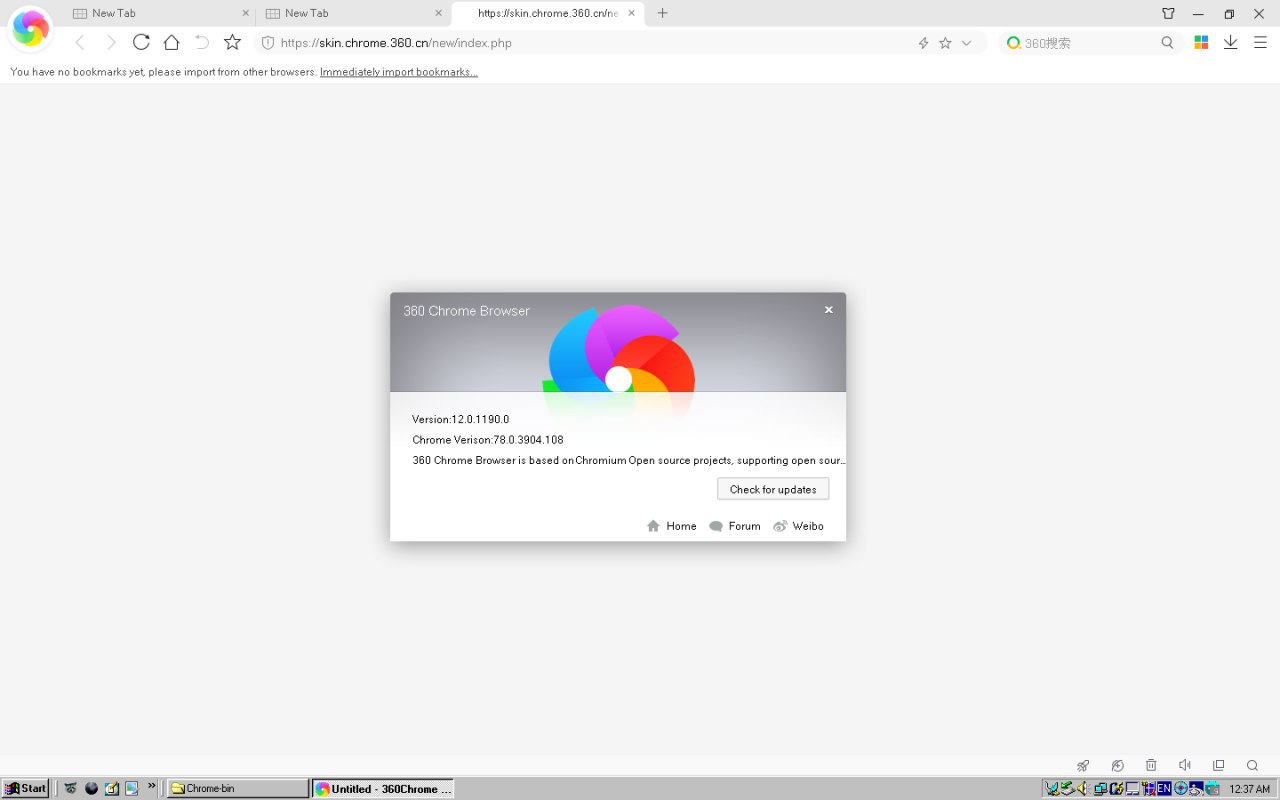Switch to the first New Tab
The image size is (1280, 800).
(x=160, y=13)
